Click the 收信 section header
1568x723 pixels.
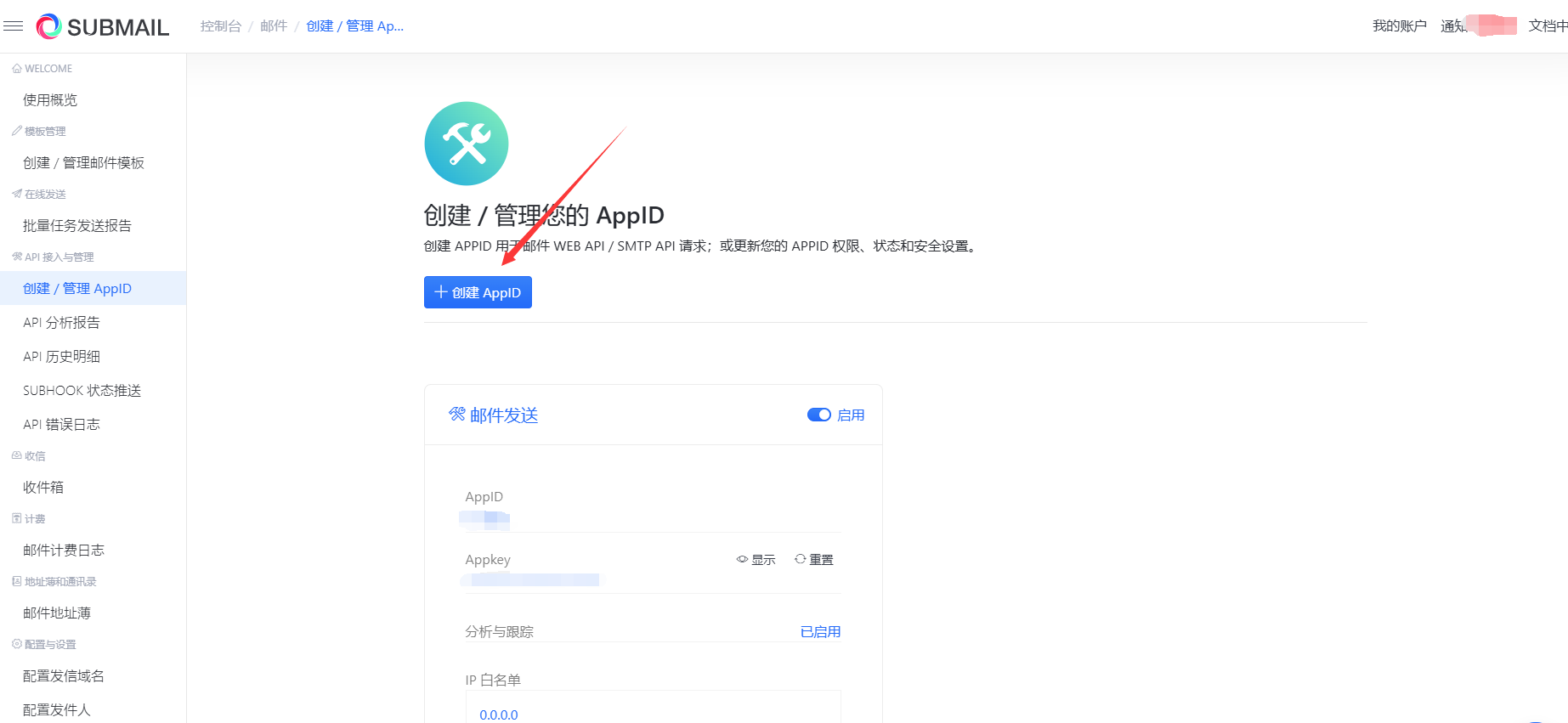click(x=29, y=456)
